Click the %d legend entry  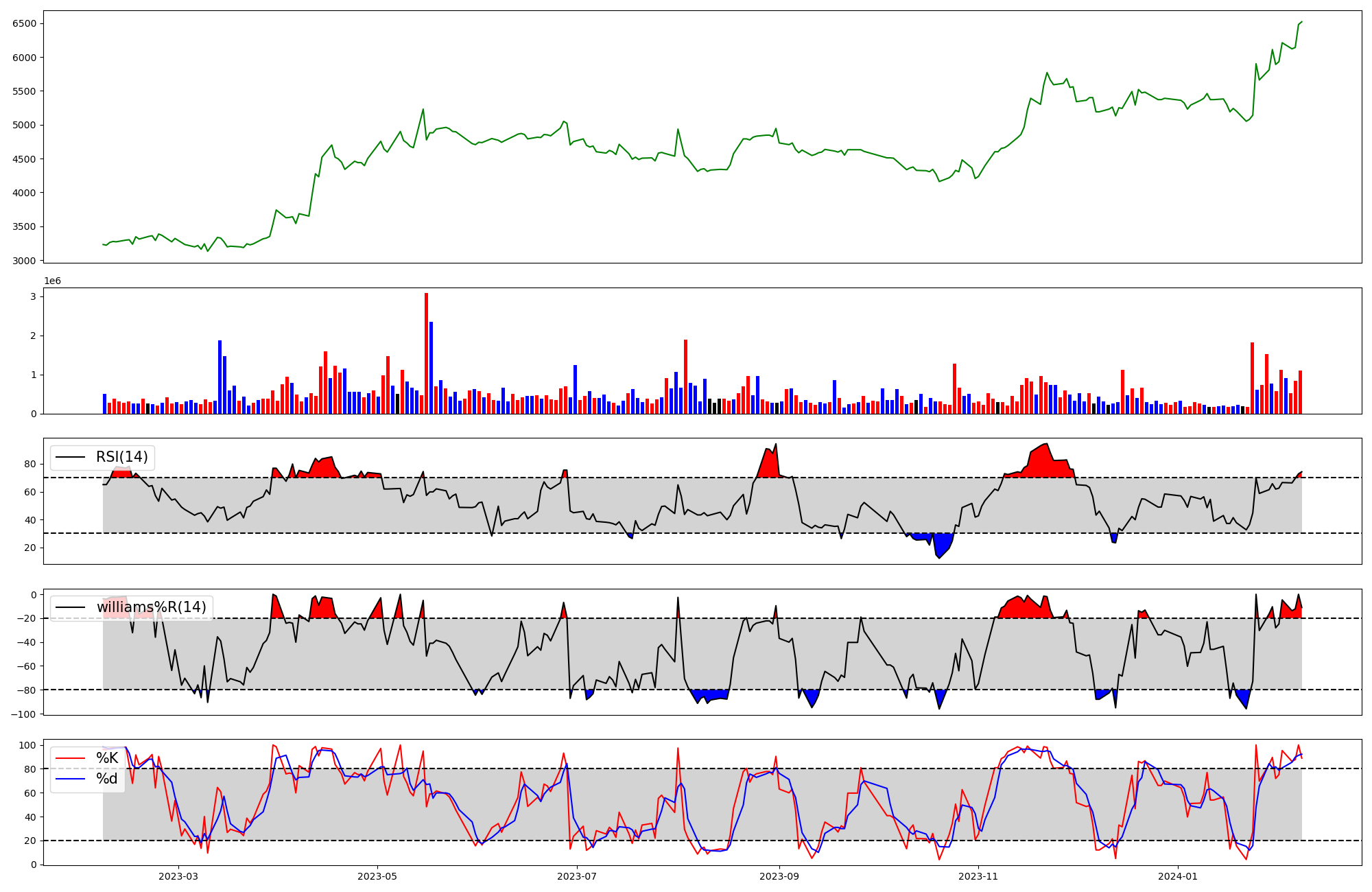107,779
